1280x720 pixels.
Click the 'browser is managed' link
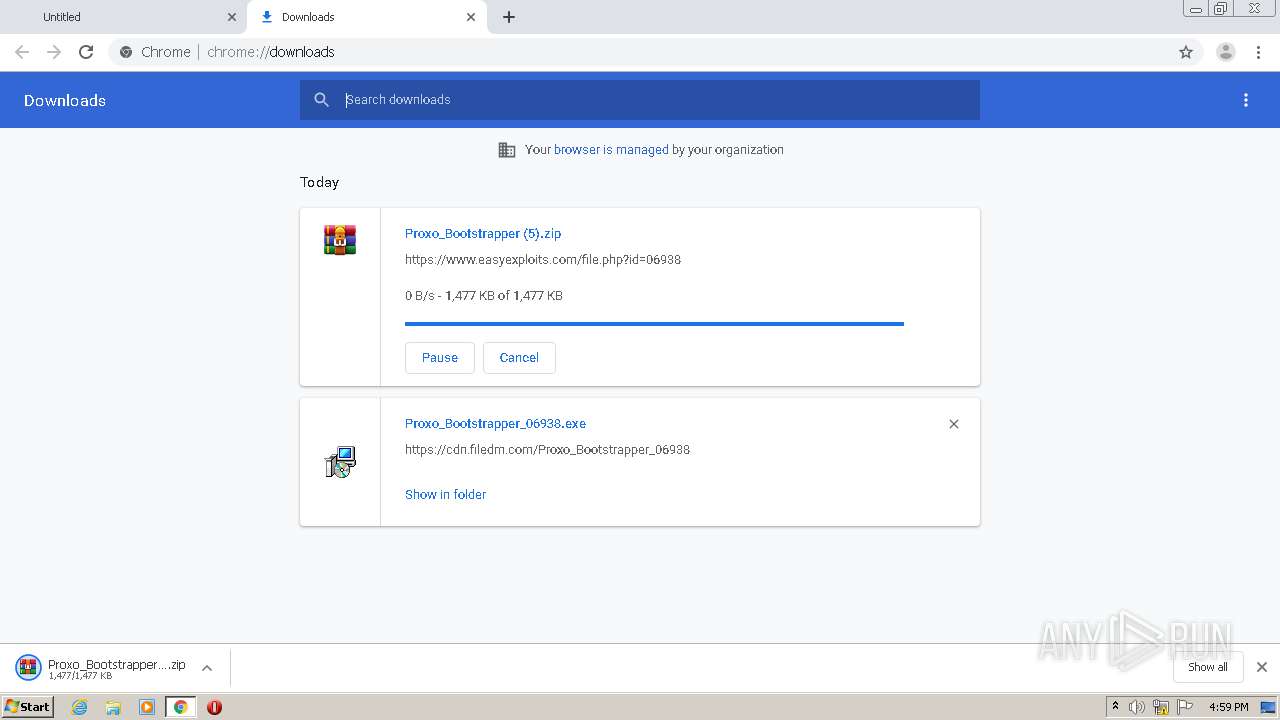611,150
